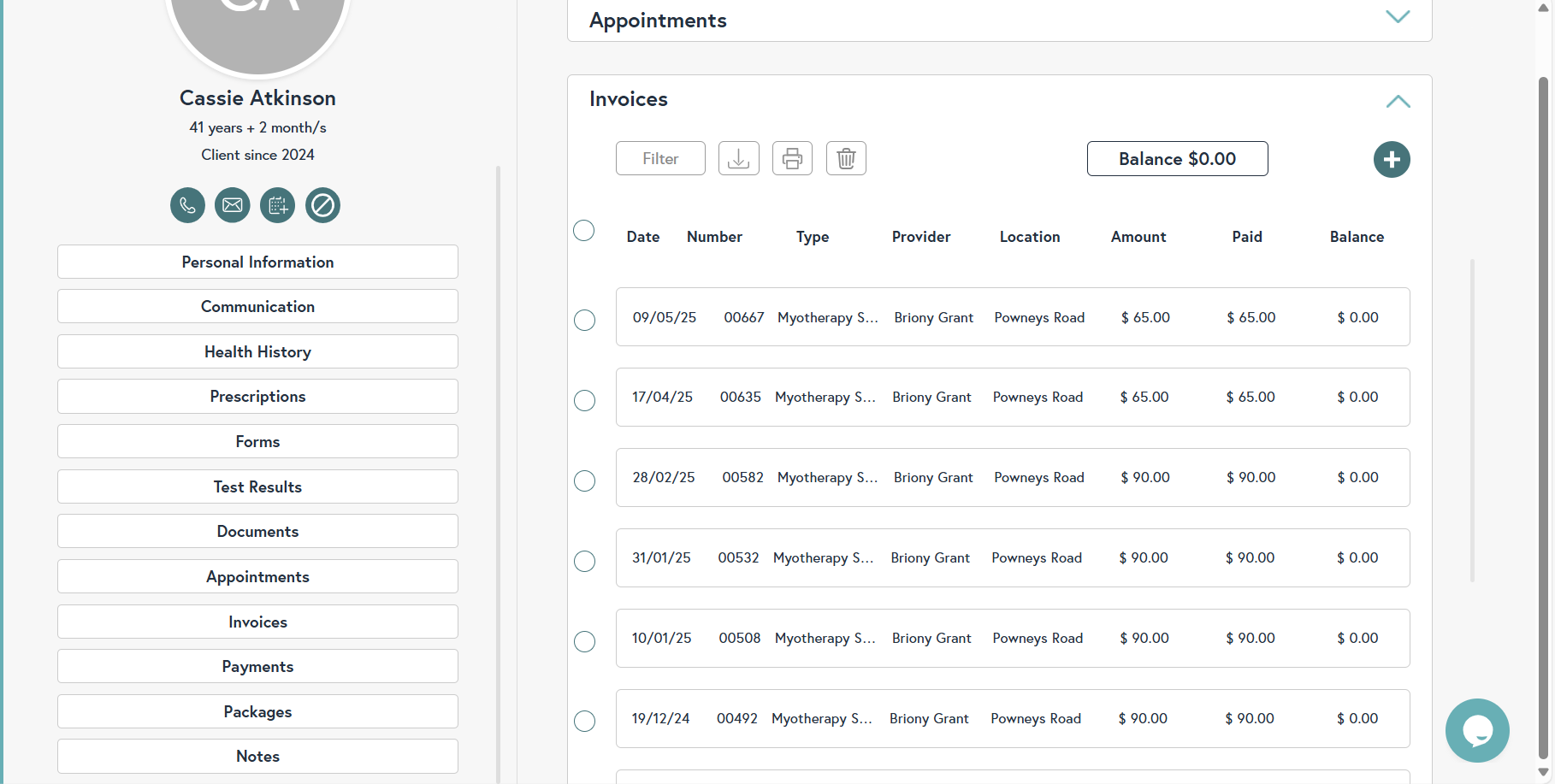Print invoices with the printer icon
1555x784 pixels.
click(792, 158)
